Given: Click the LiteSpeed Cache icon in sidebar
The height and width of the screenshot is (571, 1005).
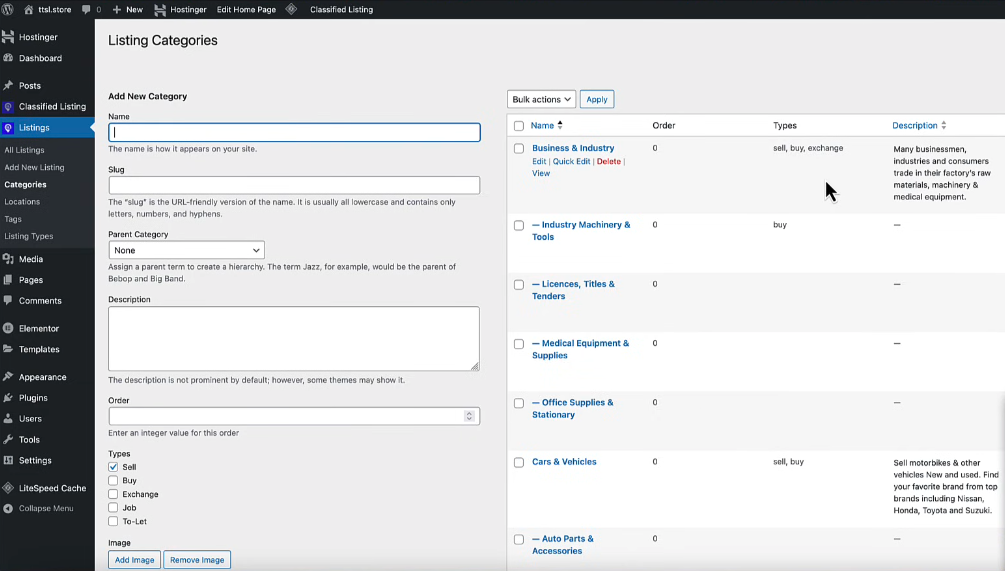Looking at the screenshot, I should click(x=8, y=488).
